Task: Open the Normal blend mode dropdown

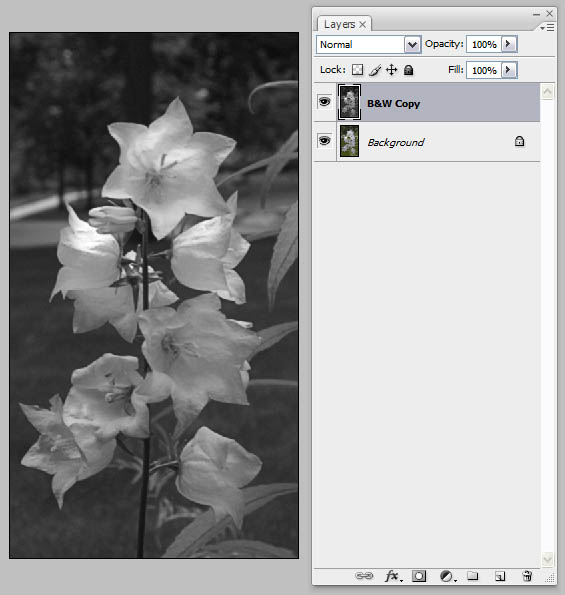Action: 368,44
